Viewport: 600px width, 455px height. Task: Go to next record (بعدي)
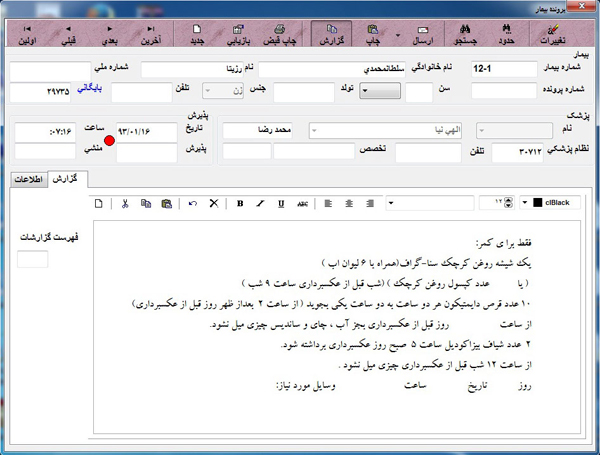click(x=110, y=34)
